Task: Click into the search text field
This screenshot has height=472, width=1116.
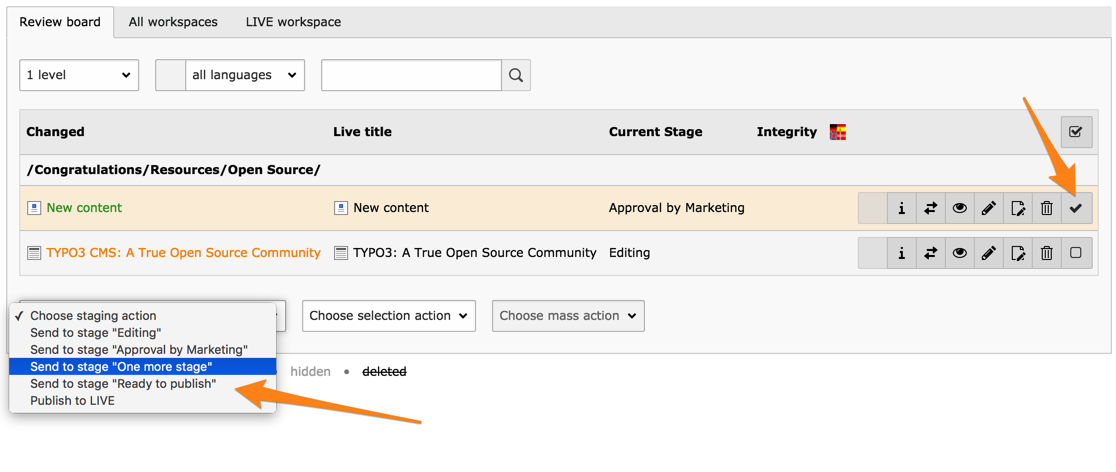Action: tap(411, 75)
